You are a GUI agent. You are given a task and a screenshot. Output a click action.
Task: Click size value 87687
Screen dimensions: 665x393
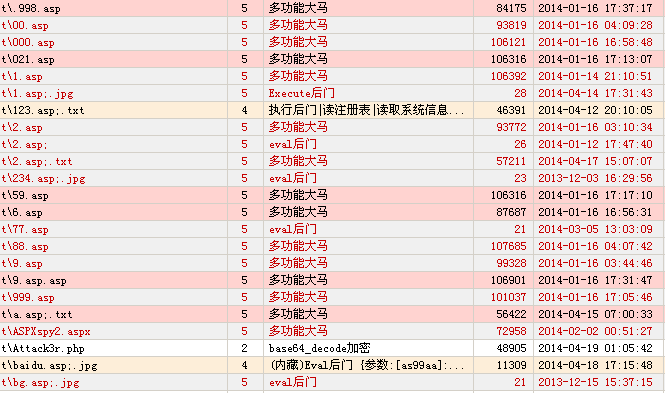point(511,212)
